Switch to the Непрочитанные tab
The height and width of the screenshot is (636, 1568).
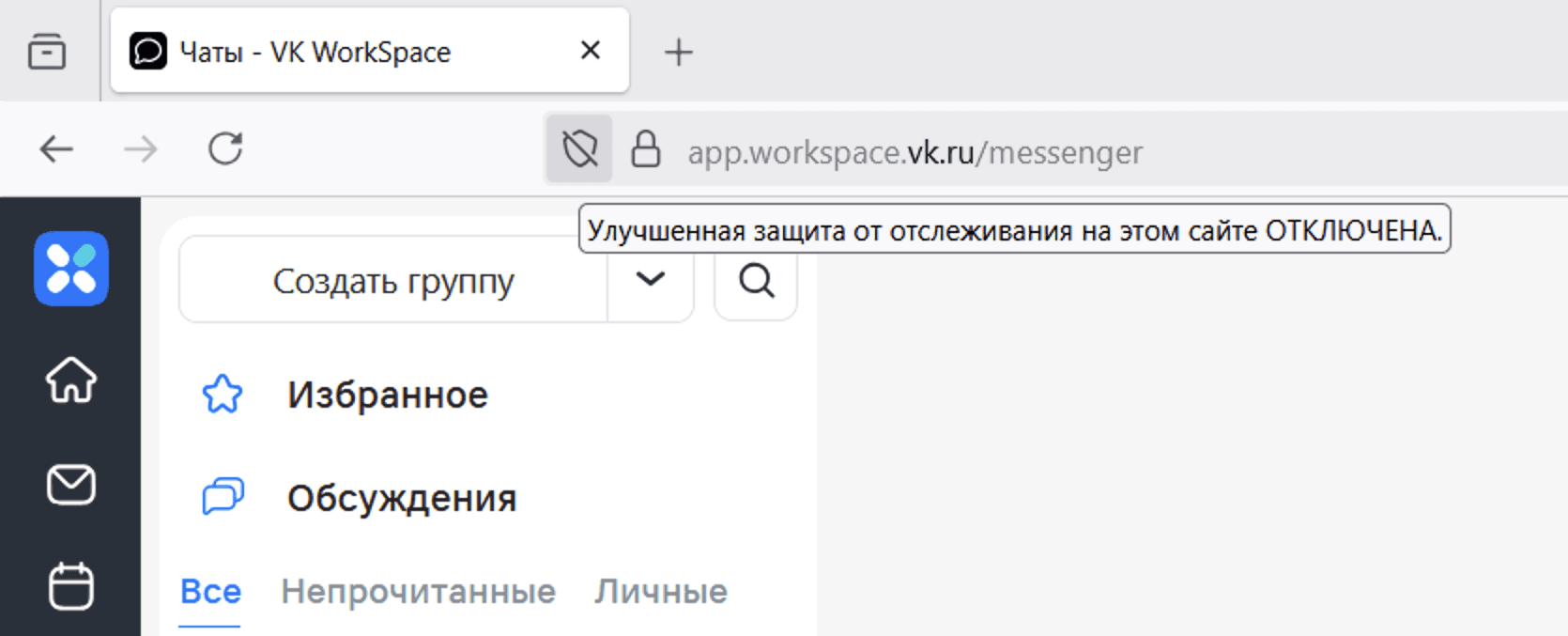point(418,592)
